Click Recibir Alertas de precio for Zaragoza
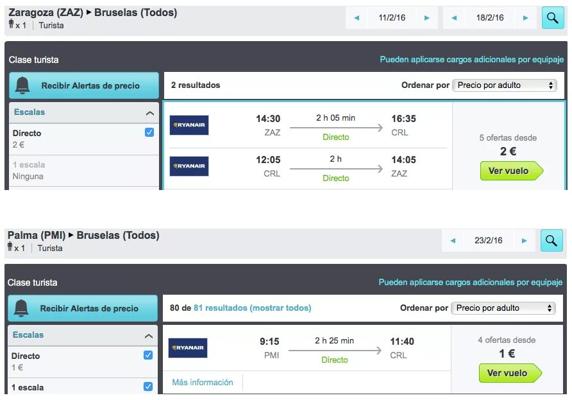The image size is (572, 400). point(84,85)
